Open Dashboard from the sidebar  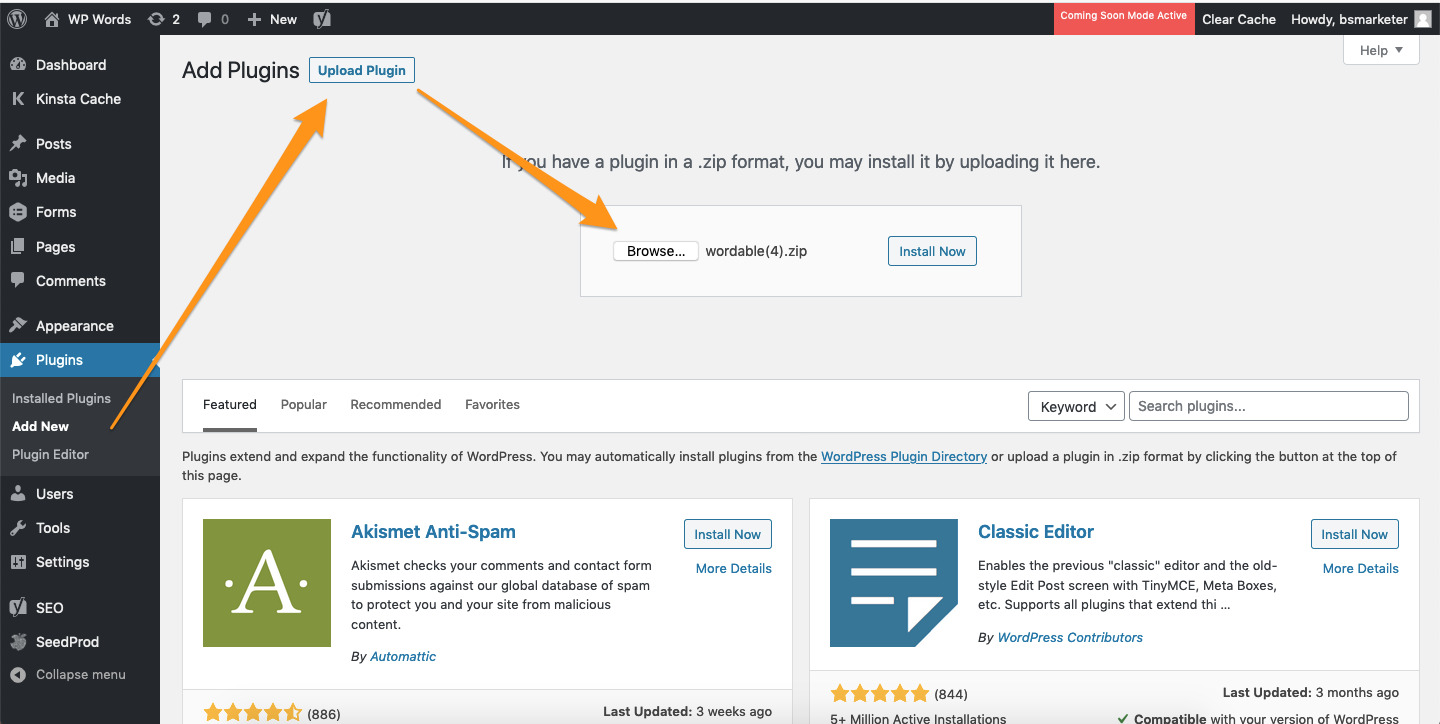(70, 65)
